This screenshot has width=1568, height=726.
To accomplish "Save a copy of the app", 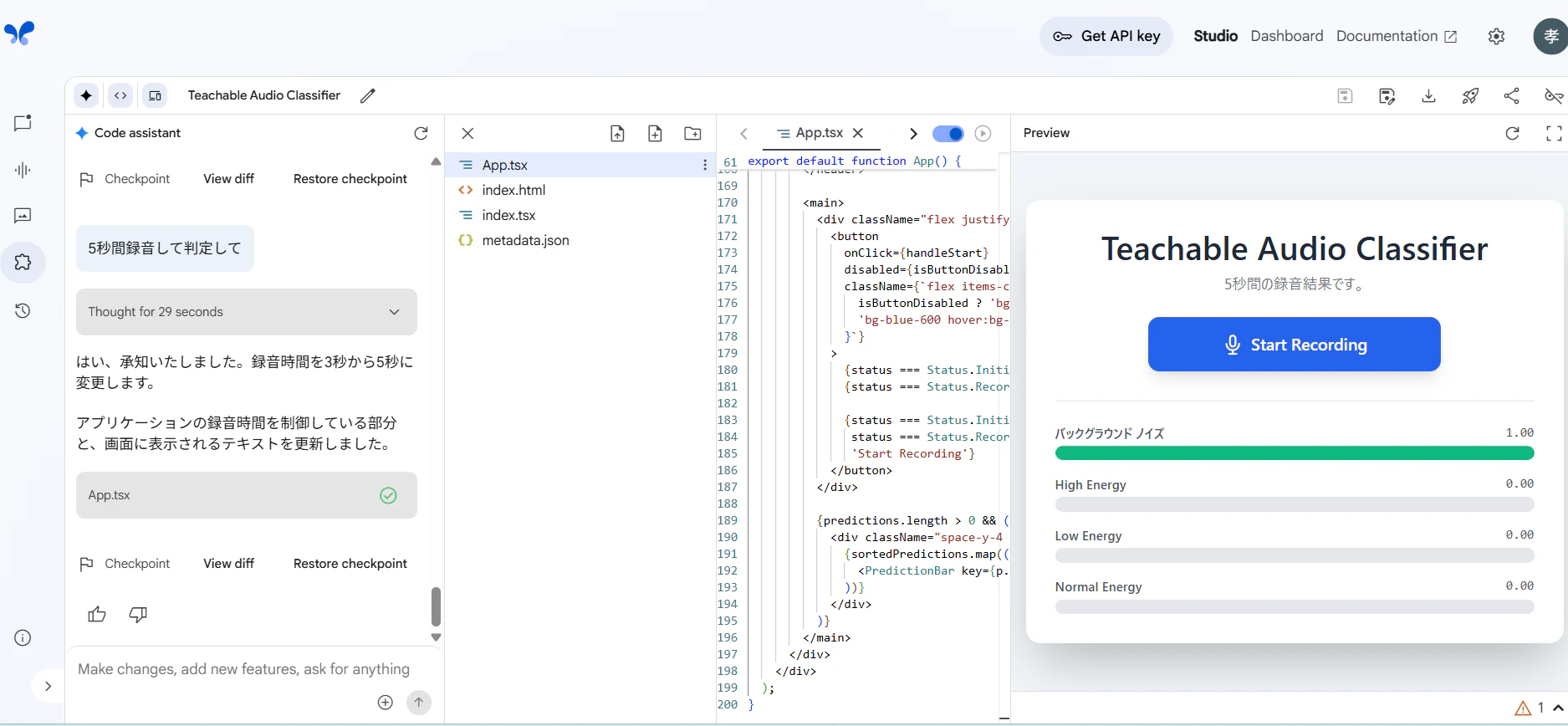I will point(1387,95).
